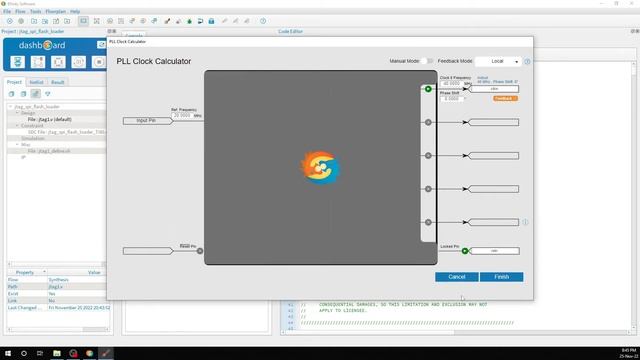
Task: Collapse the Constraint tree node
Action: pos(17,126)
